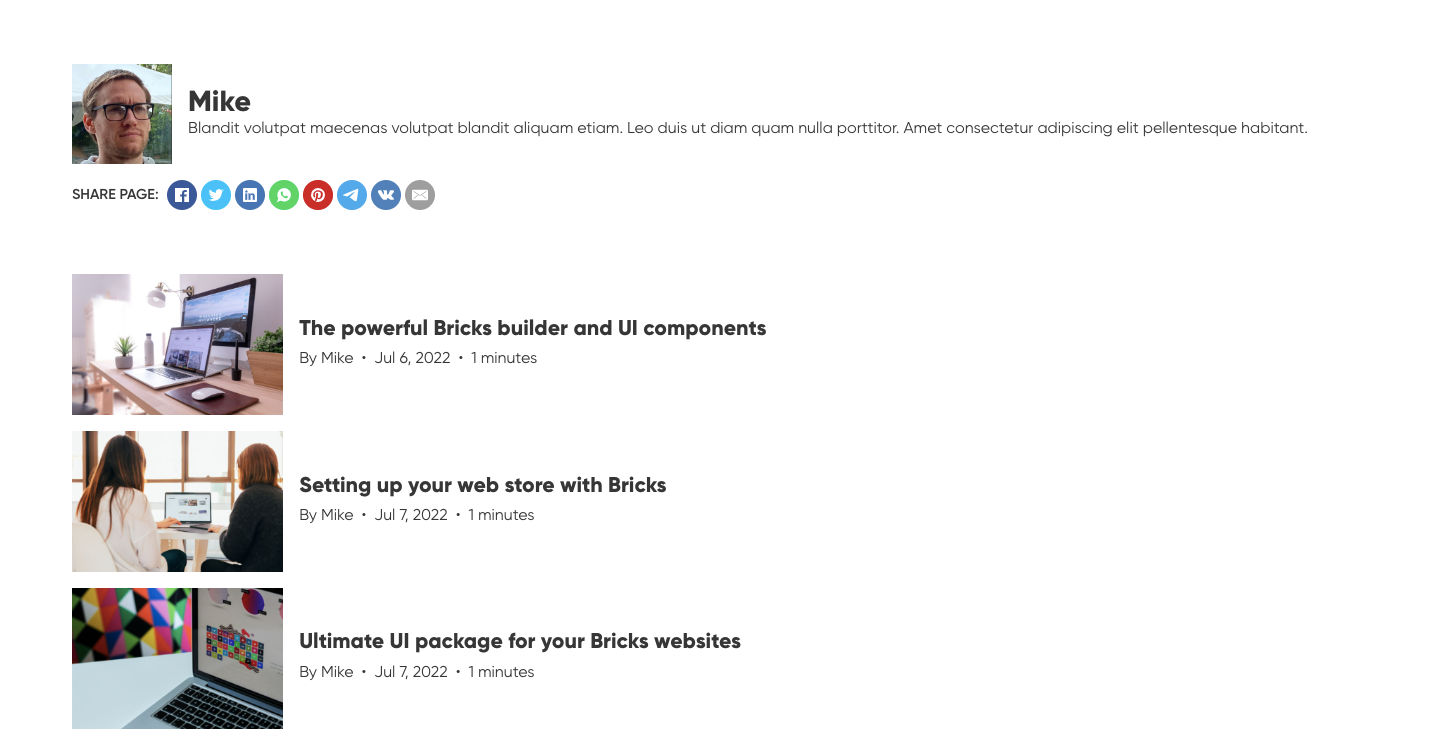Open the two women at laptop thumbnail

[x=177, y=501]
